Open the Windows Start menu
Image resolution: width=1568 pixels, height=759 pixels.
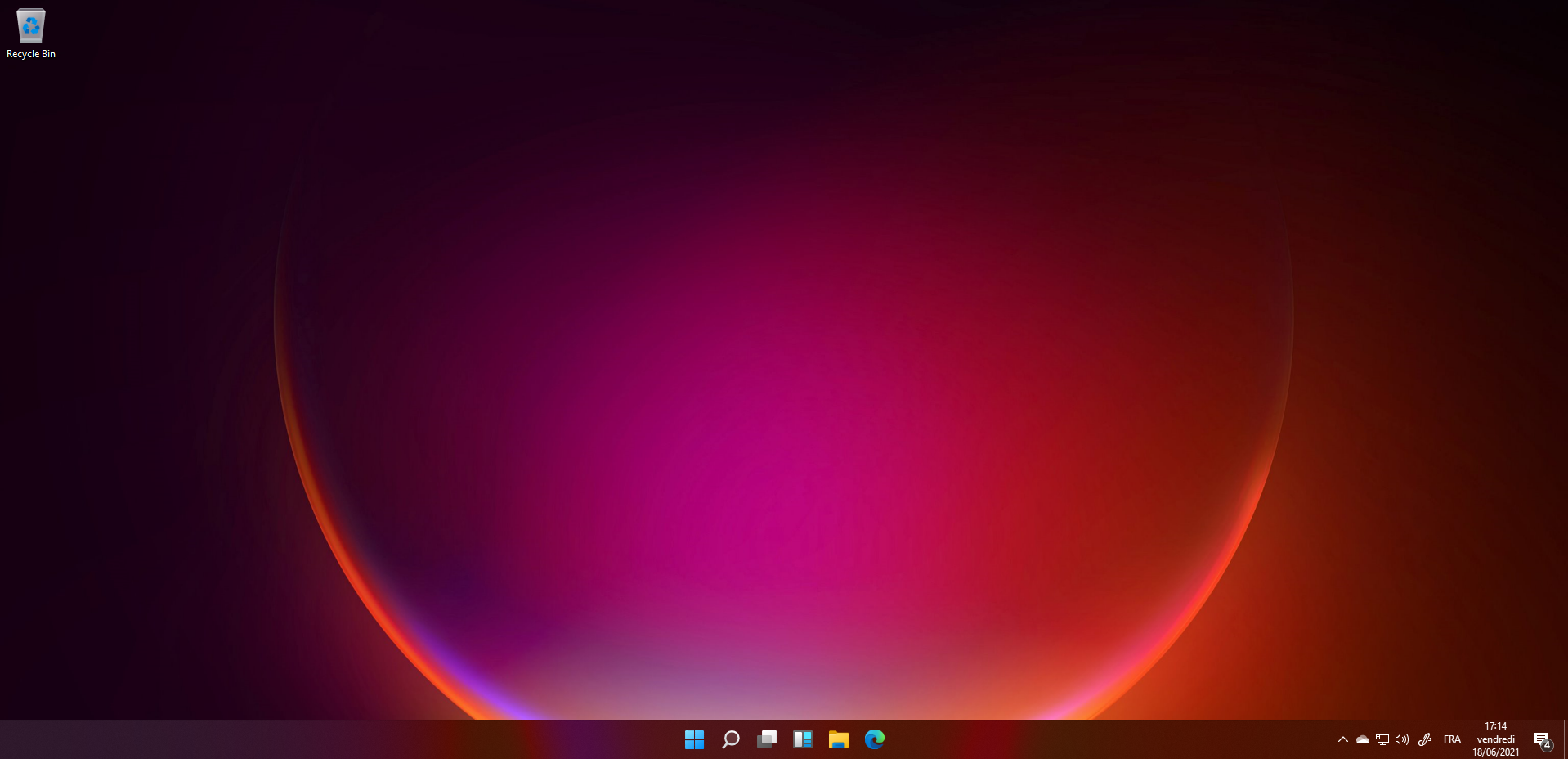tap(694, 739)
